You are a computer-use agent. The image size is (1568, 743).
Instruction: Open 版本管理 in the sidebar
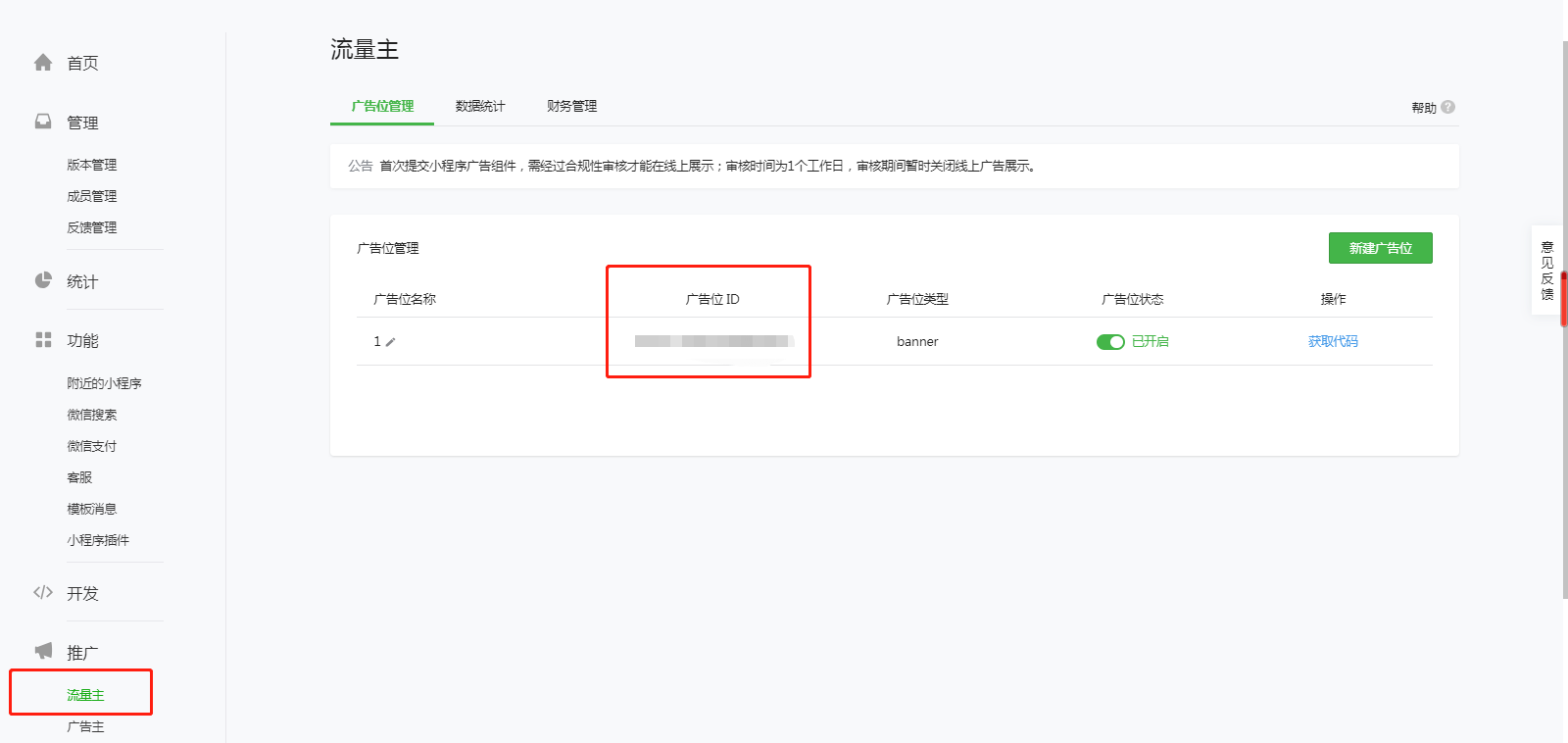91,165
